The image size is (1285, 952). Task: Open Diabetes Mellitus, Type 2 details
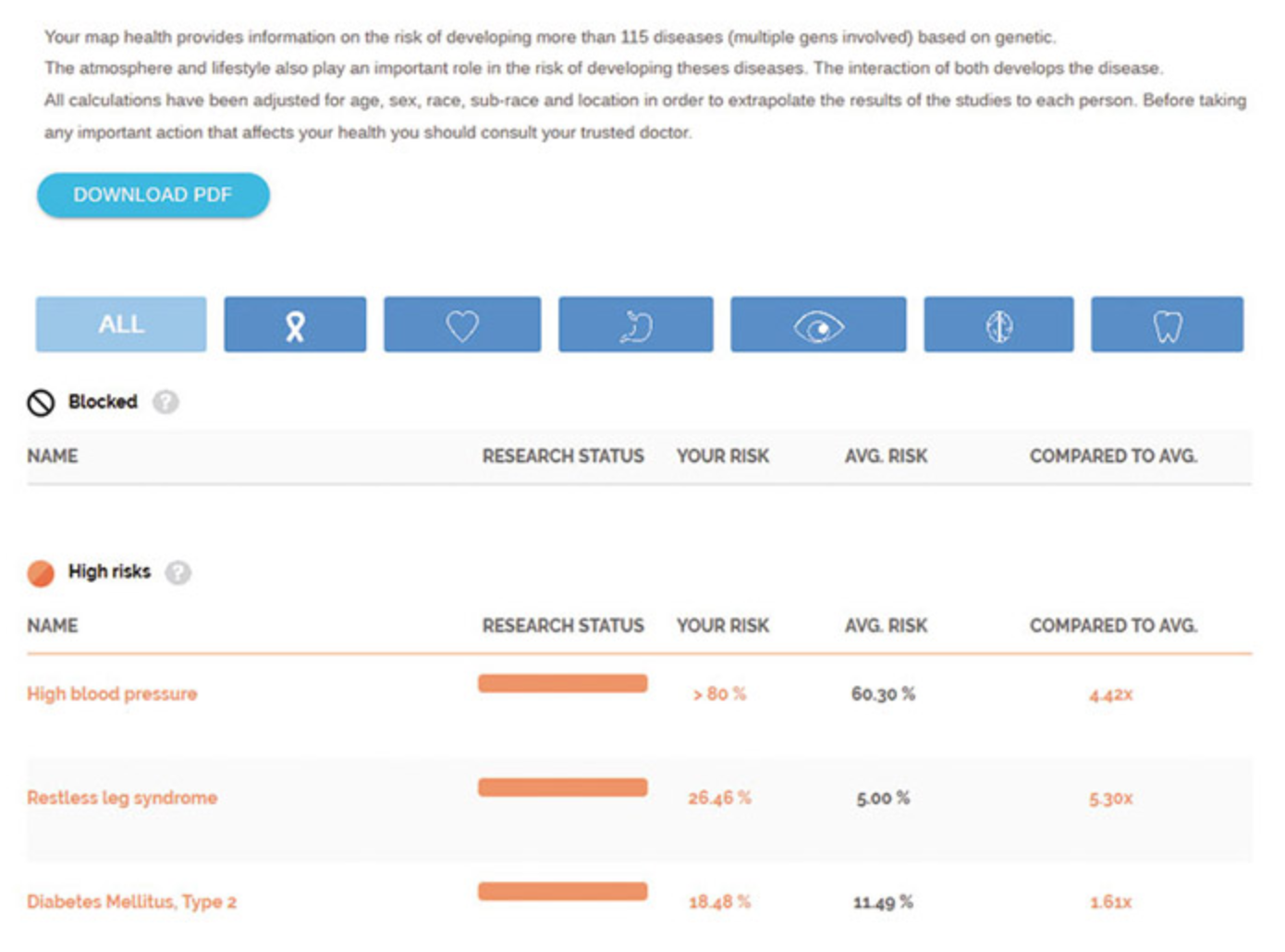(x=131, y=902)
